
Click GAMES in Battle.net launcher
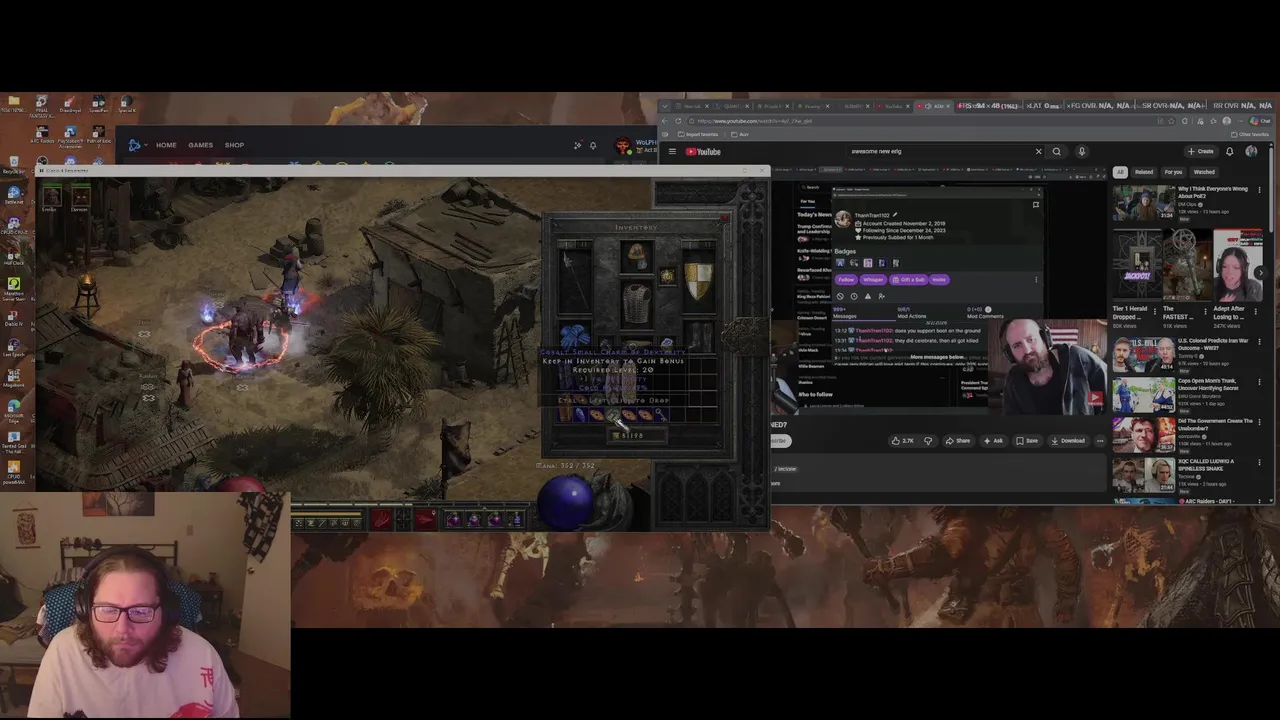(x=200, y=145)
